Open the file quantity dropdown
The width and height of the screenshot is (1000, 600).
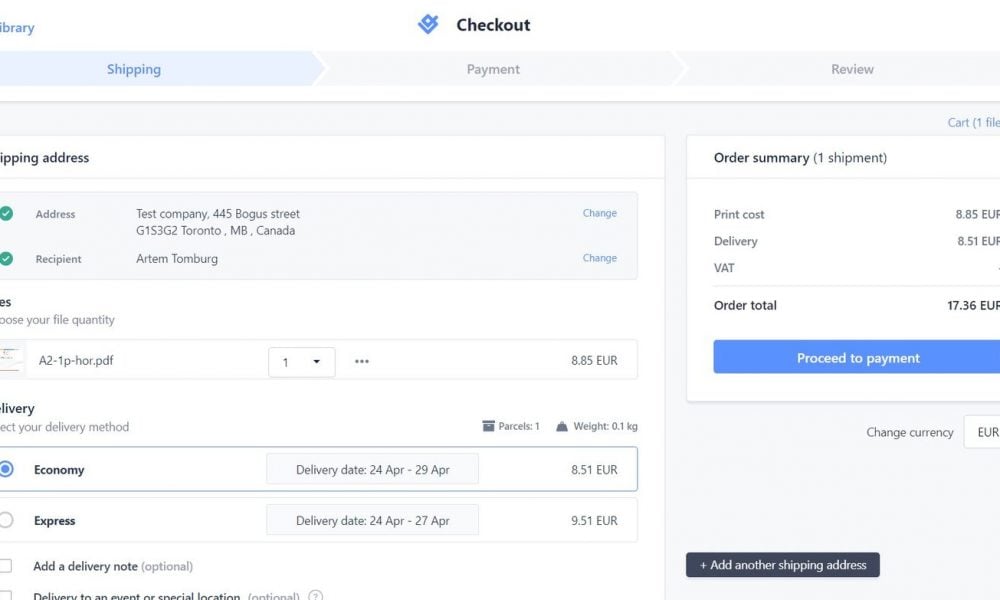(x=301, y=361)
